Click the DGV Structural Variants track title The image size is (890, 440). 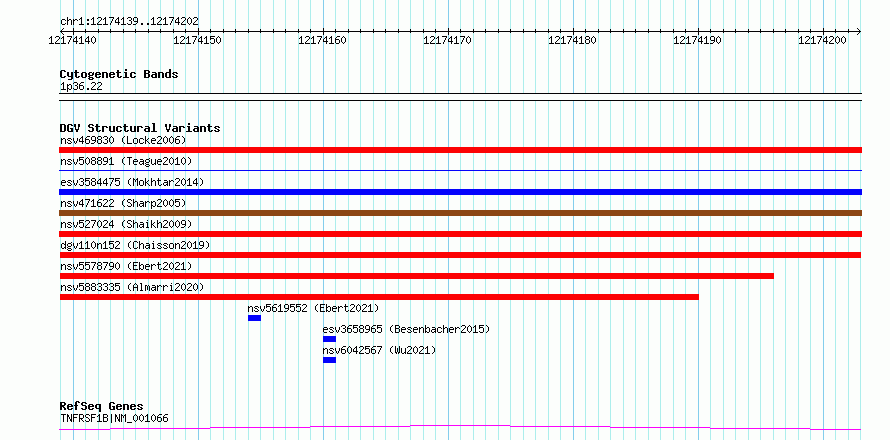coord(140,128)
